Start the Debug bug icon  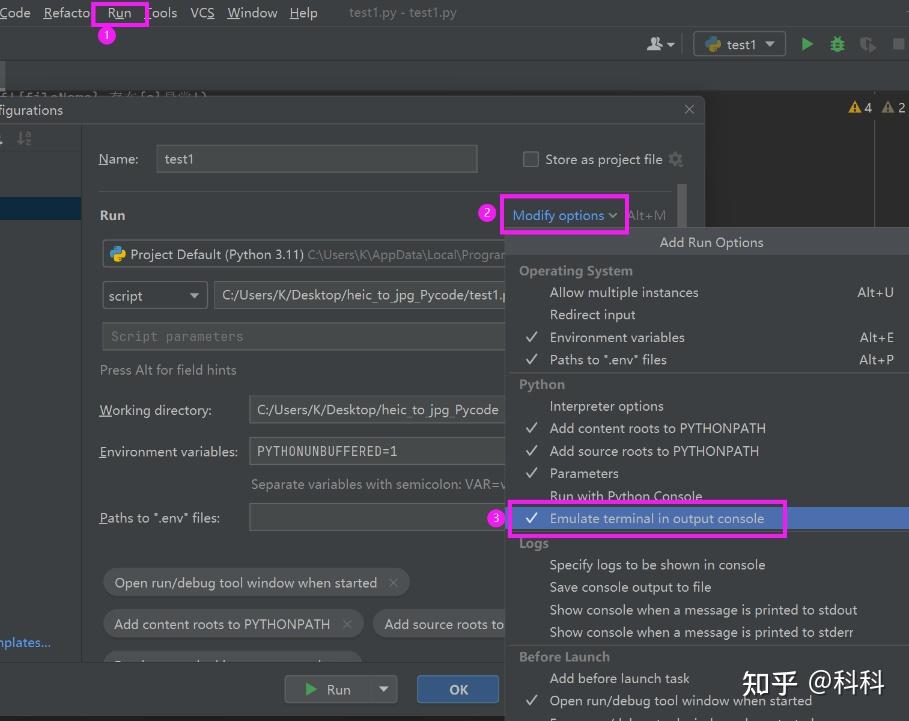click(837, 44)
